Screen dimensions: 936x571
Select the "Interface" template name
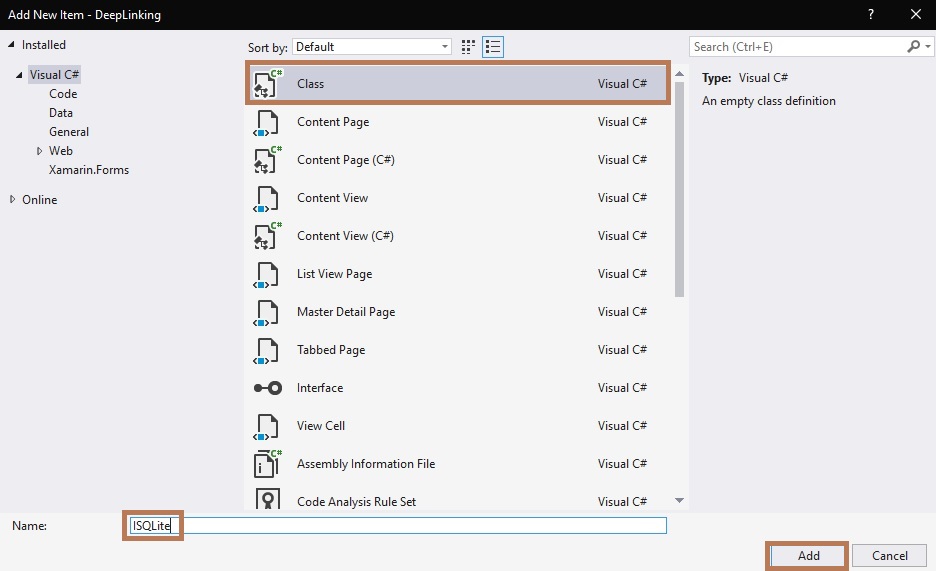click(x=320, y=388)
